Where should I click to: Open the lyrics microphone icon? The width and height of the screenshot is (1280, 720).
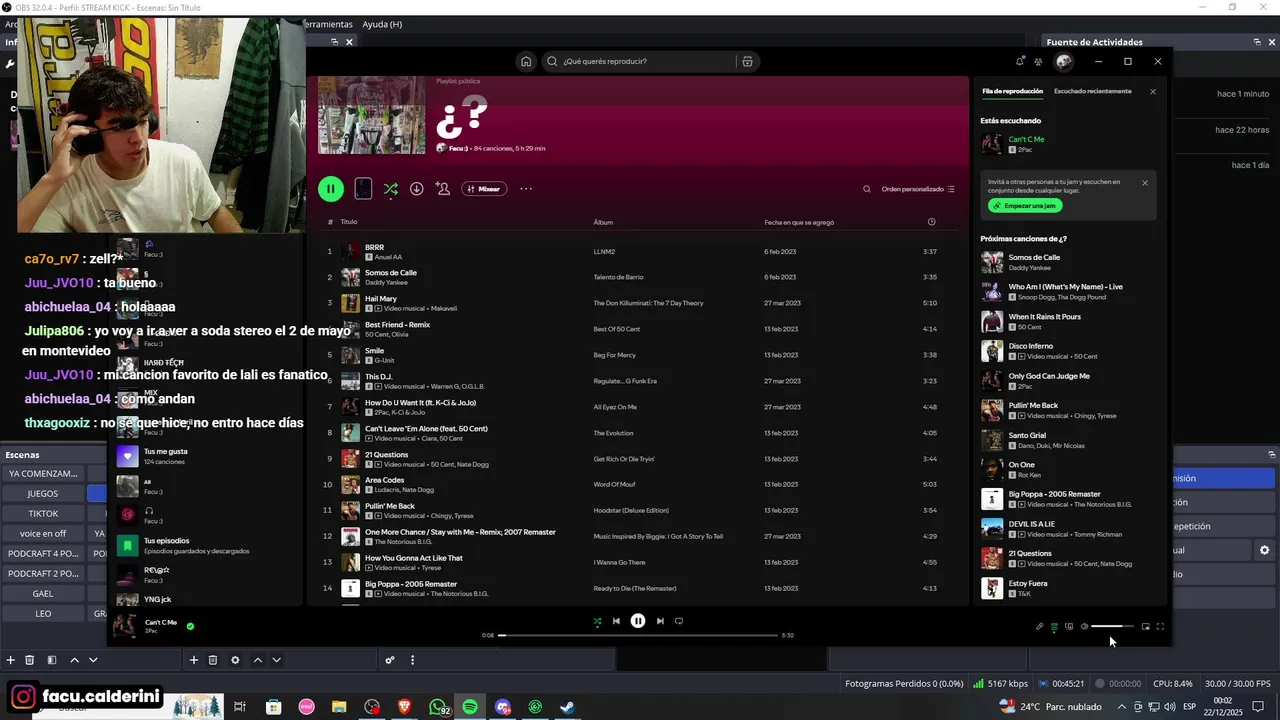click(x=1039, y=627)
